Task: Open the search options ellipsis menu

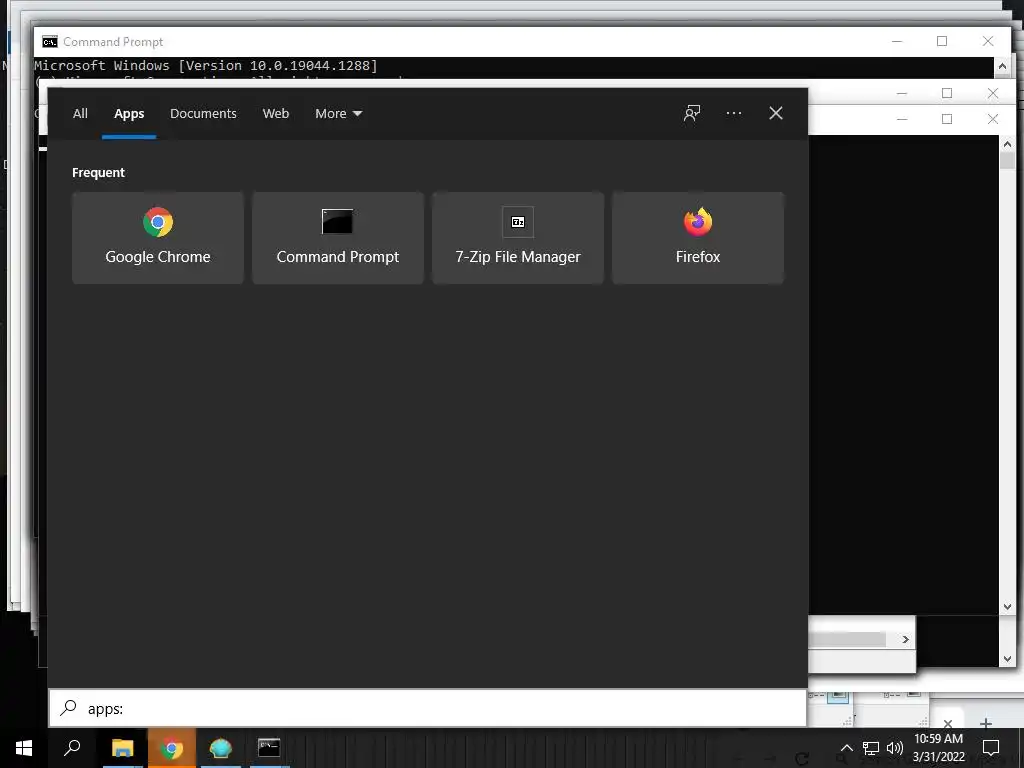Action: coord(734,114)
